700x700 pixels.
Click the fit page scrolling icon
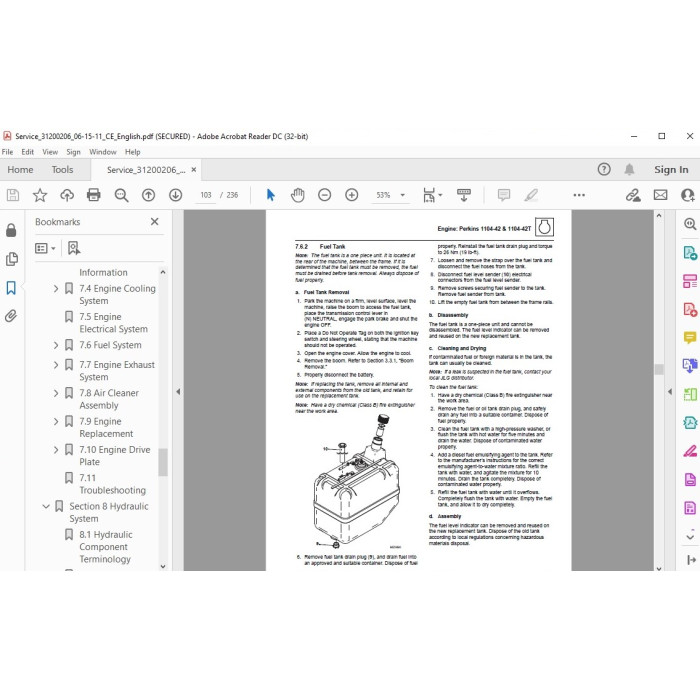coord(429,195)
